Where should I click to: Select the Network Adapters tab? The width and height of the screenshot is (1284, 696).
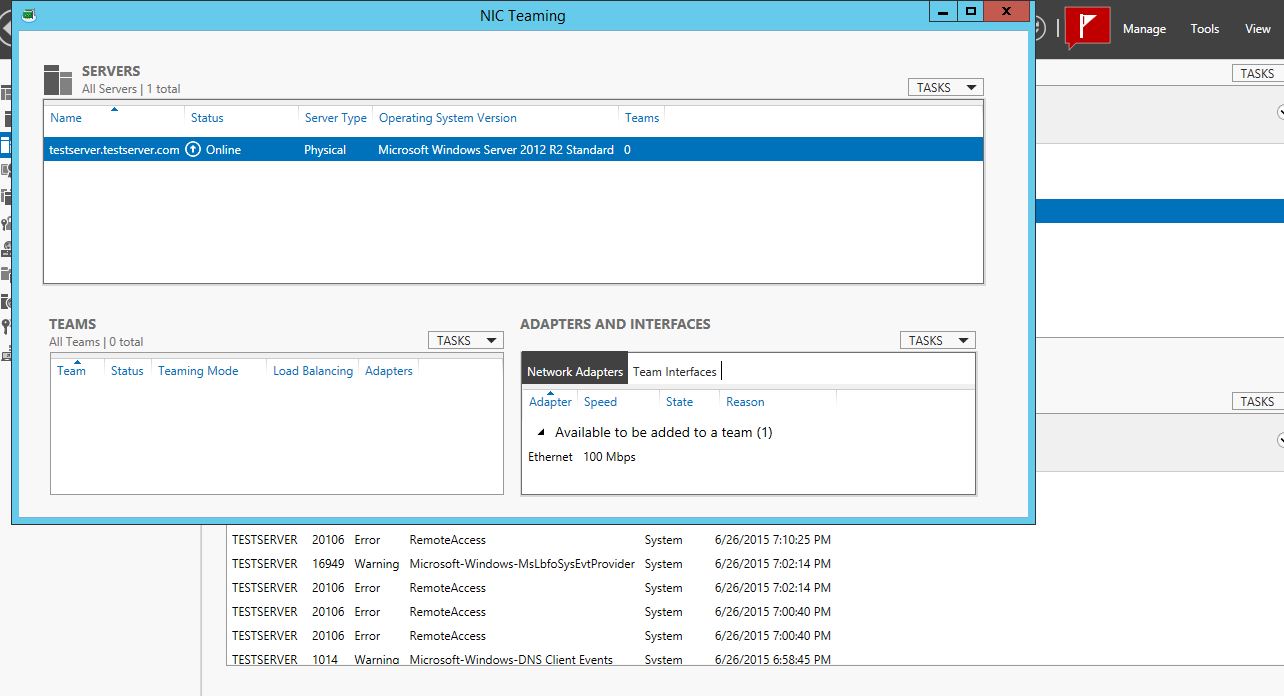[575, 372]
